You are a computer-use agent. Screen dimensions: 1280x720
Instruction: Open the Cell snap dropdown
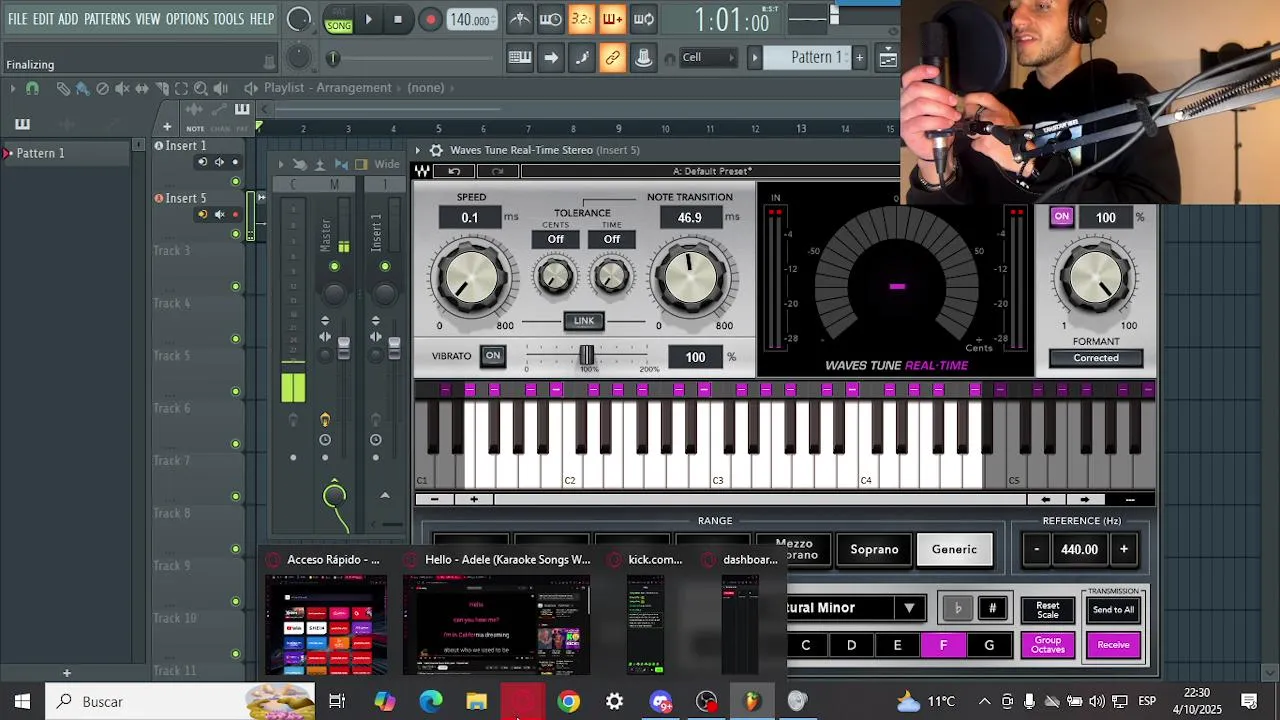[x=708, y=57]
